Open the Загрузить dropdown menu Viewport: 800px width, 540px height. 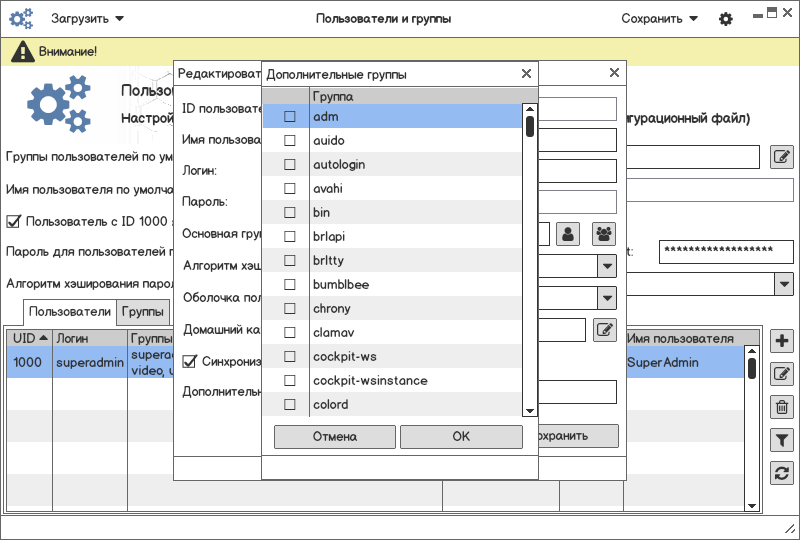click(x=88, y=19)
